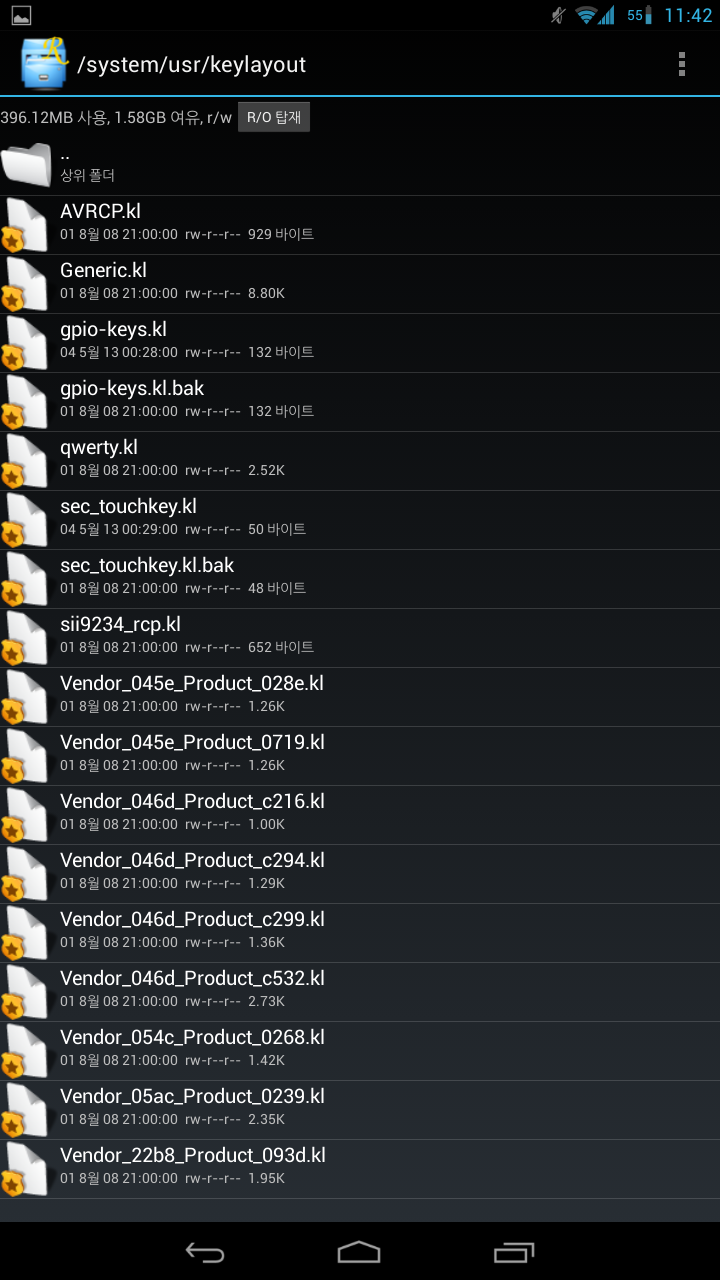Screen dimensions: 720x1280
Task: Tap the Android back navigation icon
Action: (205, 1252)
